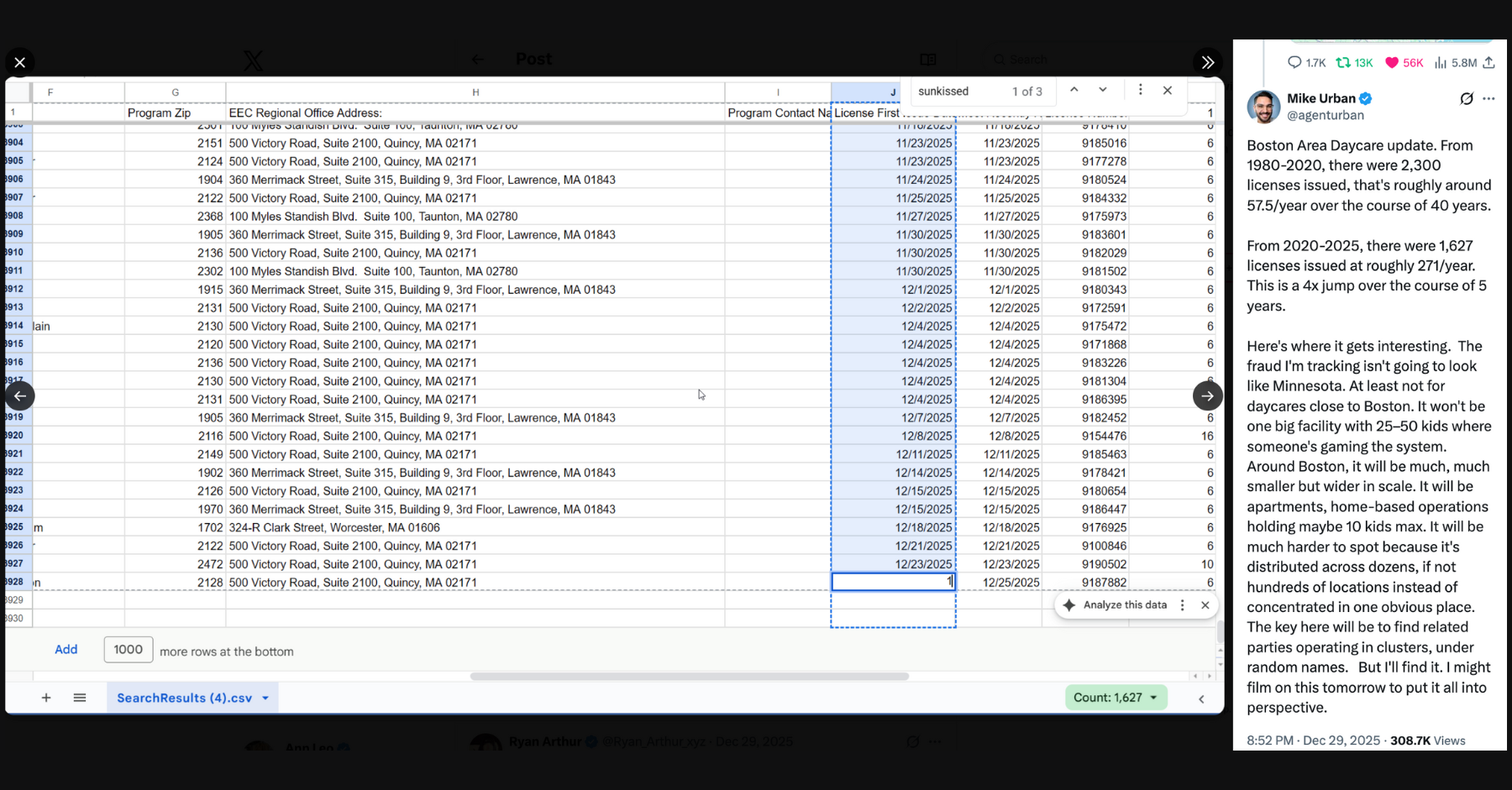The height and width of the screenshot is (790, 1512).
Task: Select the SearchResults (4).csv sheet tab
Action: pyautogui.click(x=184, y=698)
